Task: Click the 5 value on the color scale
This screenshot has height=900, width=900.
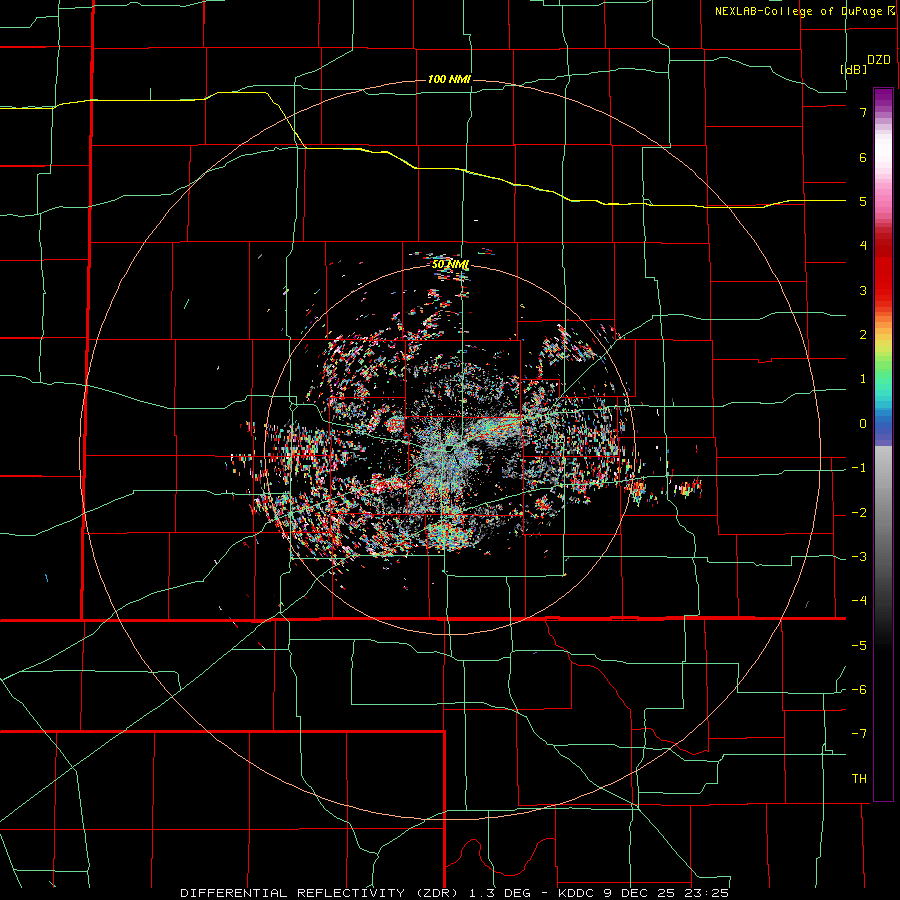Action: 863,201
